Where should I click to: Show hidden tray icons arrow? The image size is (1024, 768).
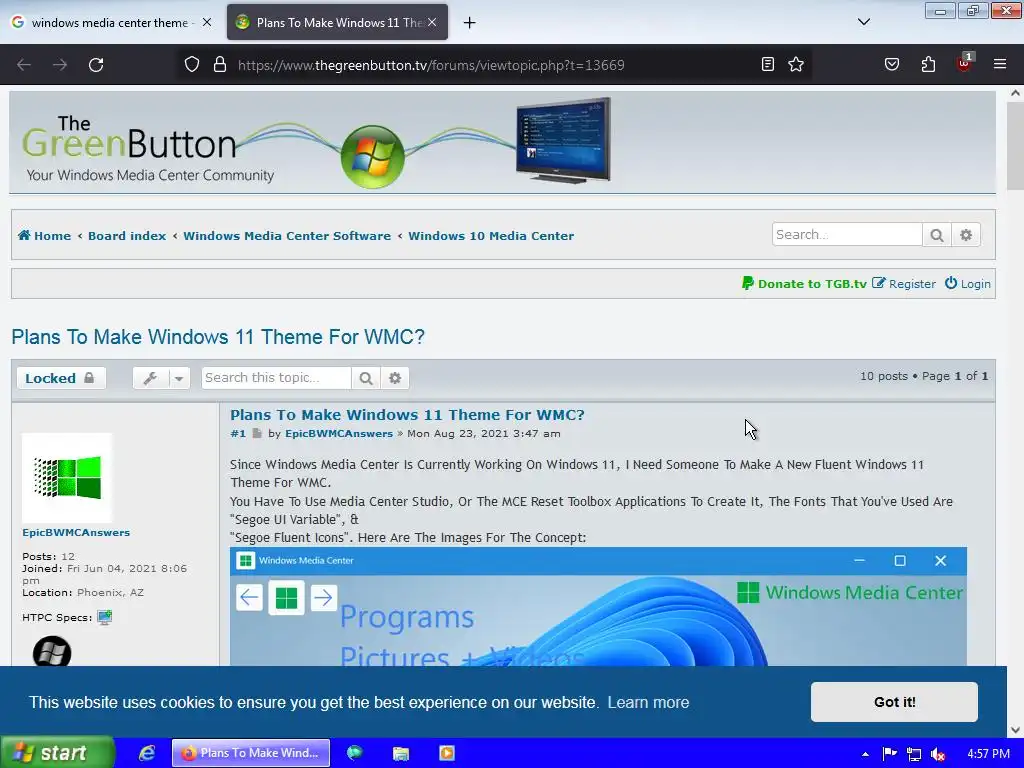point(865,754)
